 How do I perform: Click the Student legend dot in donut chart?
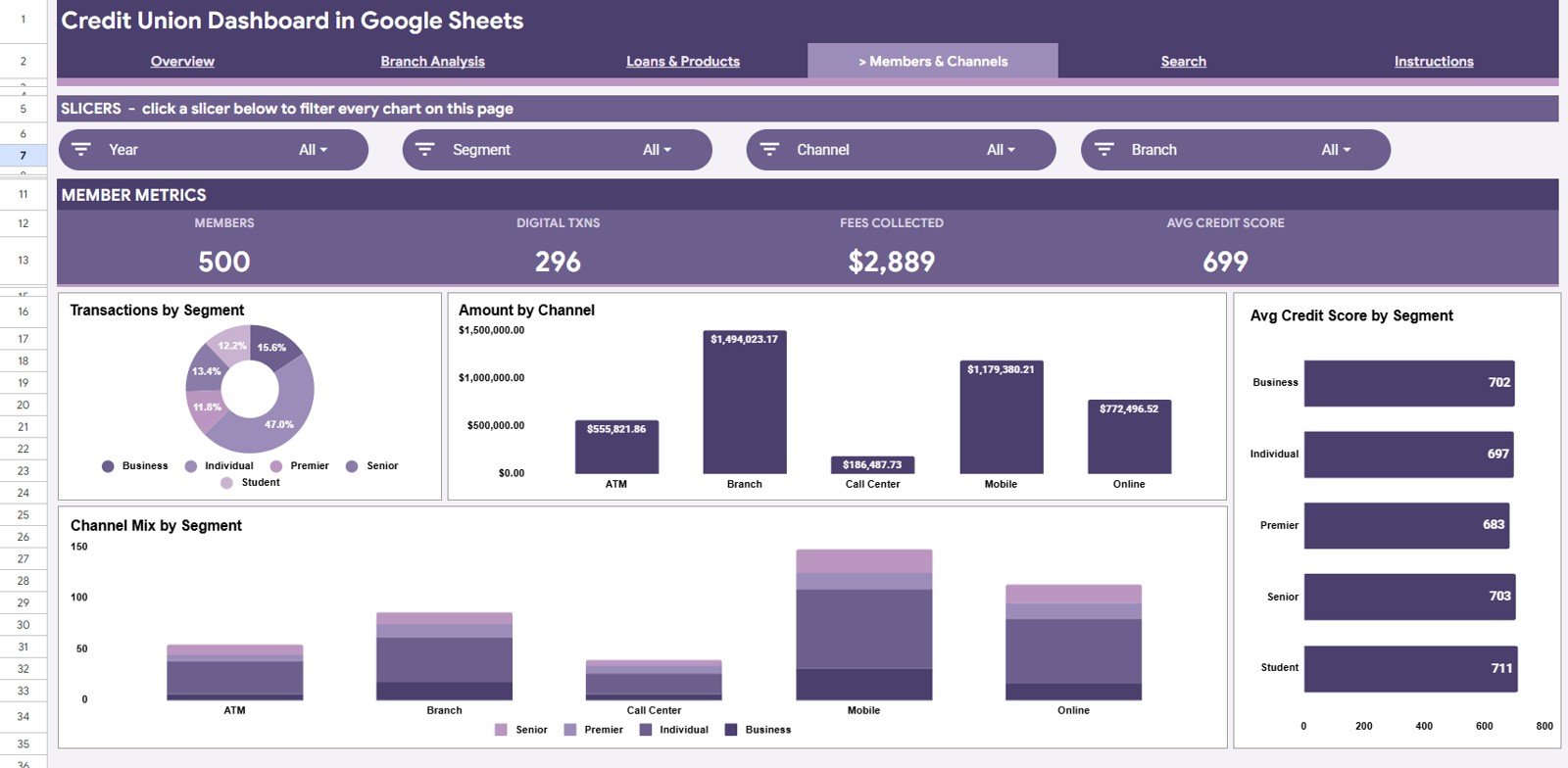(227, 483)
